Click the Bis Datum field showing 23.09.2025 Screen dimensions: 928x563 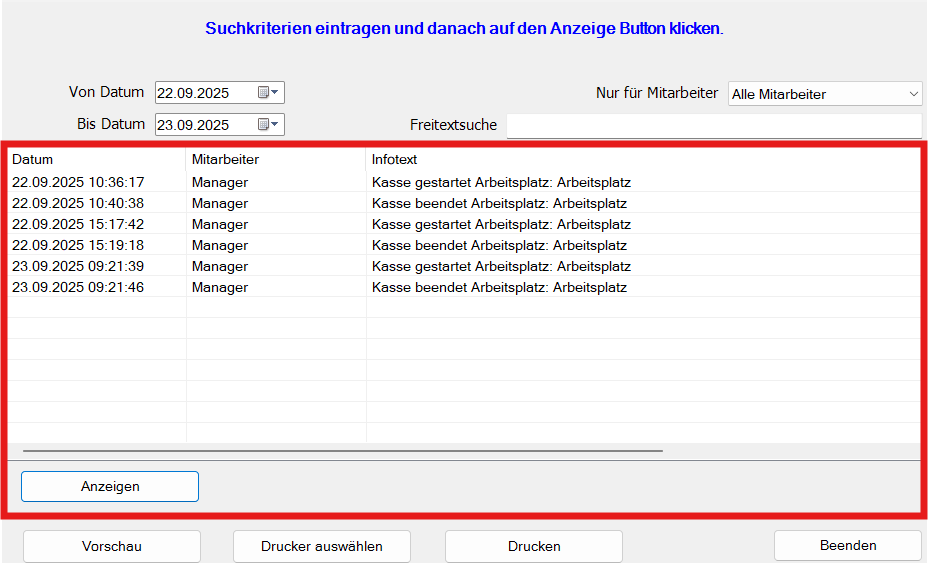(220, 124)
